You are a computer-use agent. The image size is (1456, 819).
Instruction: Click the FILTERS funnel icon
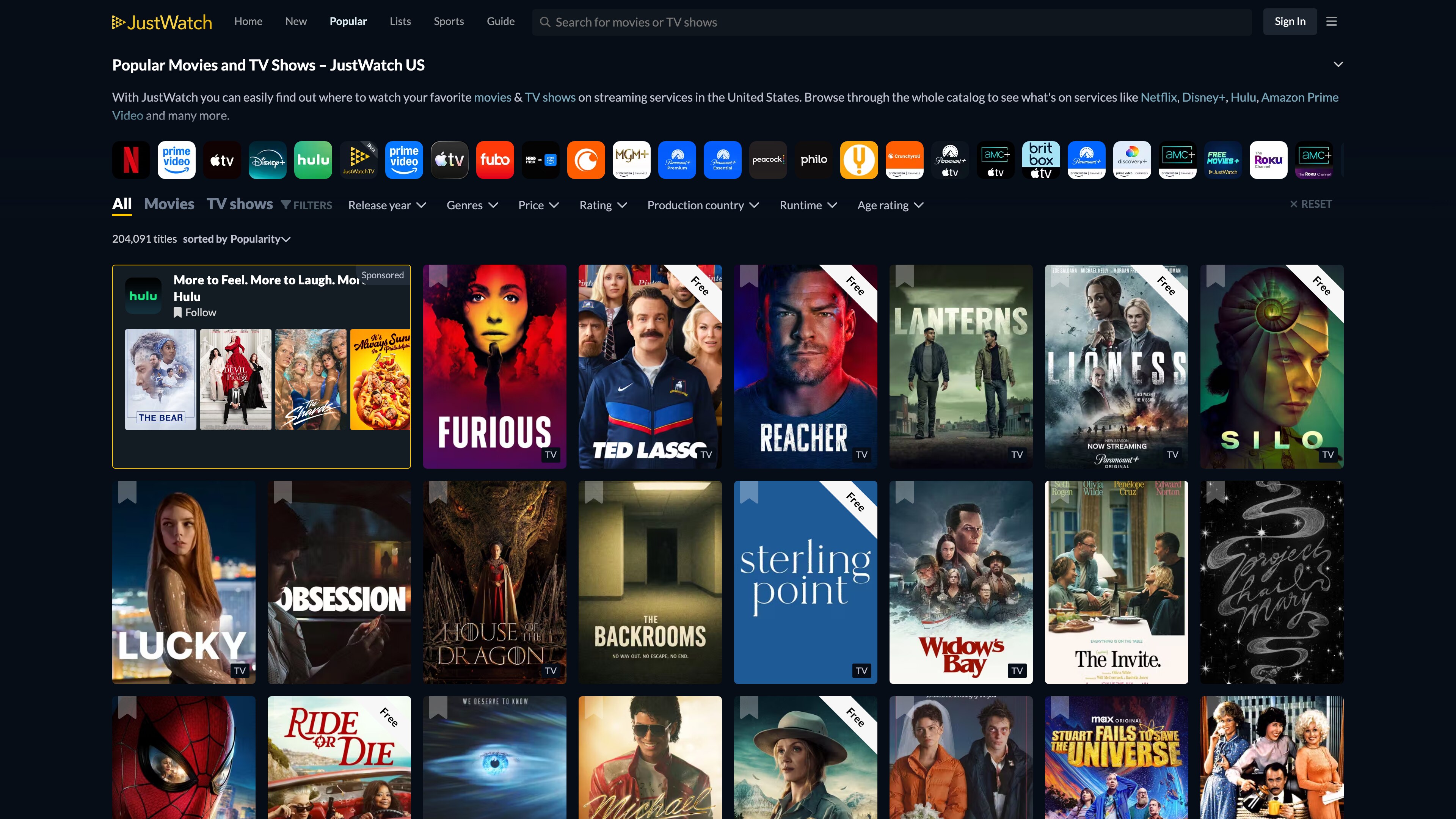(x=286, y=205)
